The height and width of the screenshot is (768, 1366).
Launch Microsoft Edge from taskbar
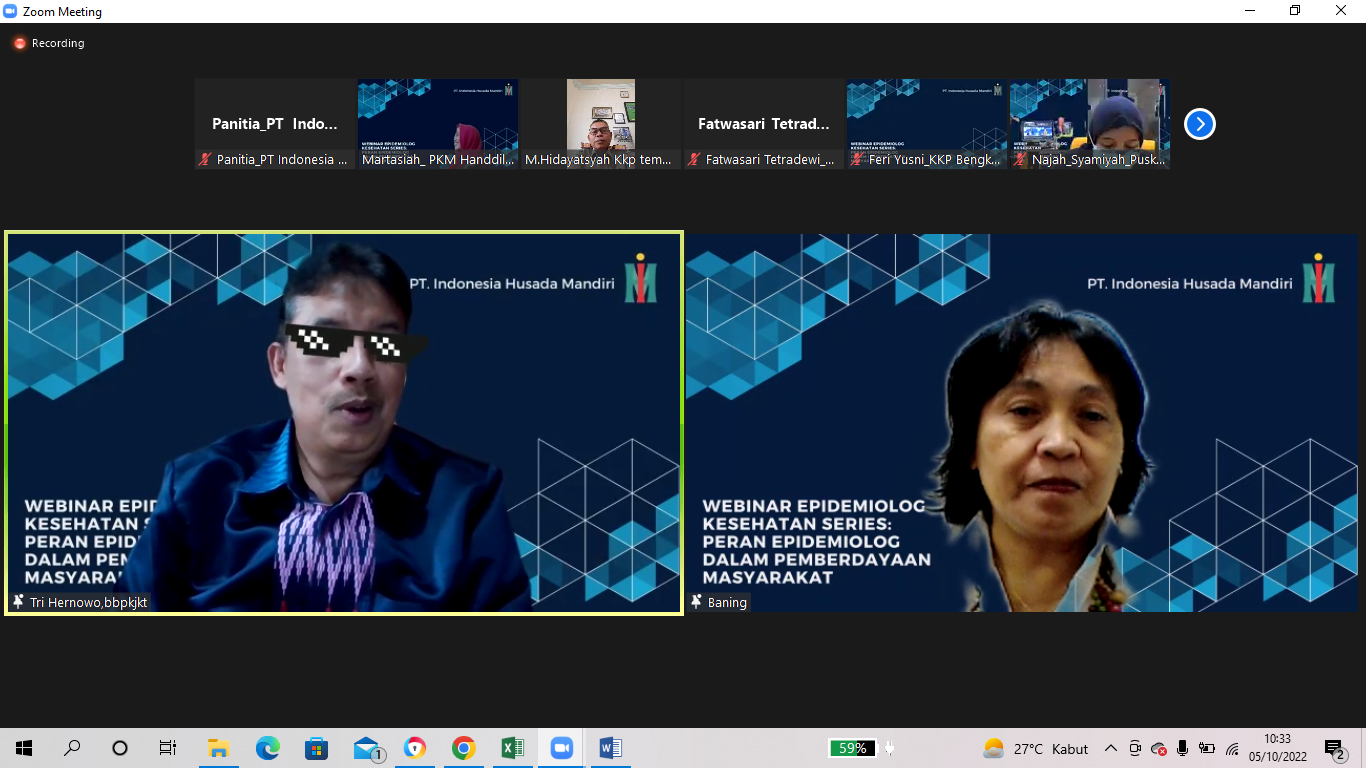click(x=267, y=748)
